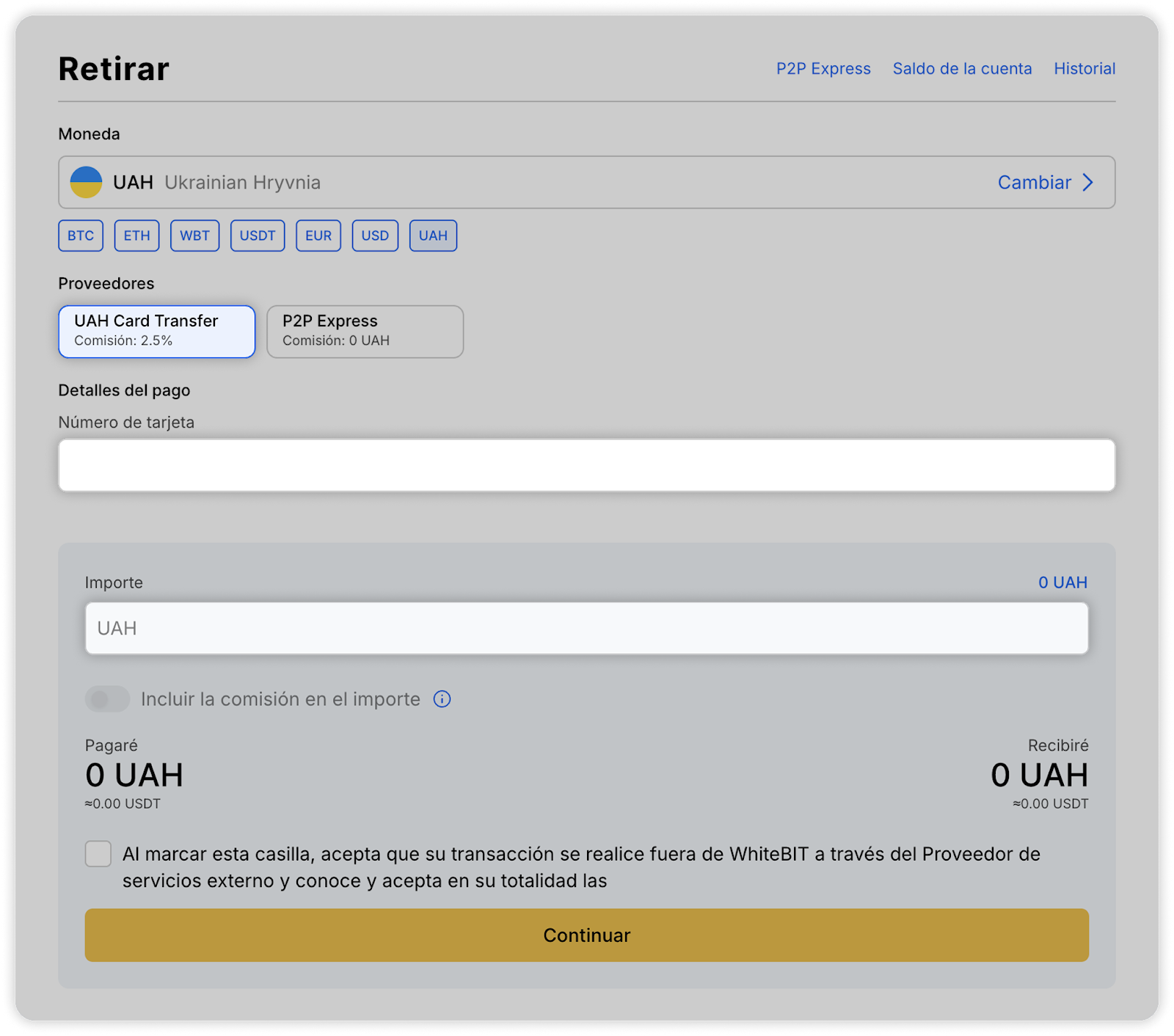Select the UAH currency chip
1174x1036 pixels.
tap(433, 236)
